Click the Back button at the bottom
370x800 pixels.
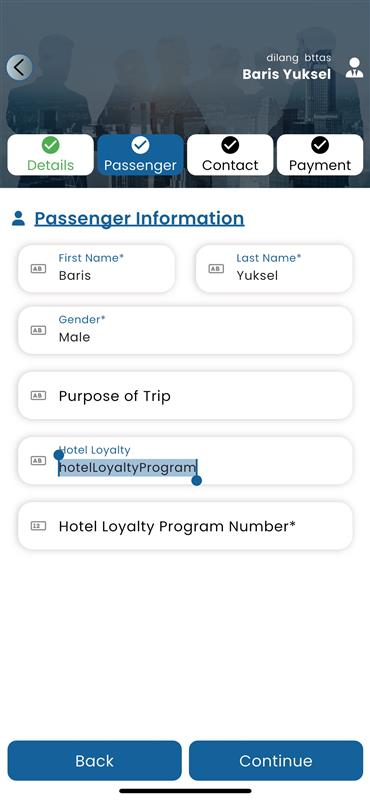[94, 761]
